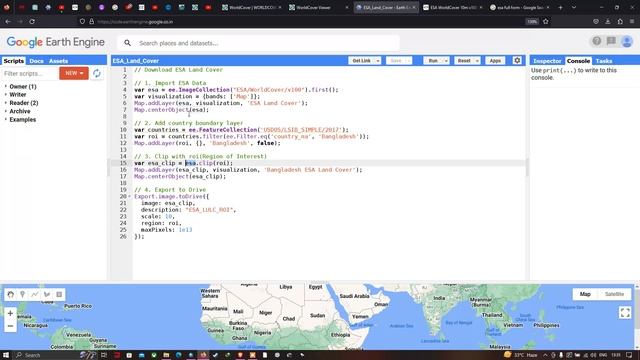This screenshot has height=360, width=640.
Task: Open the user account avatar
Action: pos(627,41)
